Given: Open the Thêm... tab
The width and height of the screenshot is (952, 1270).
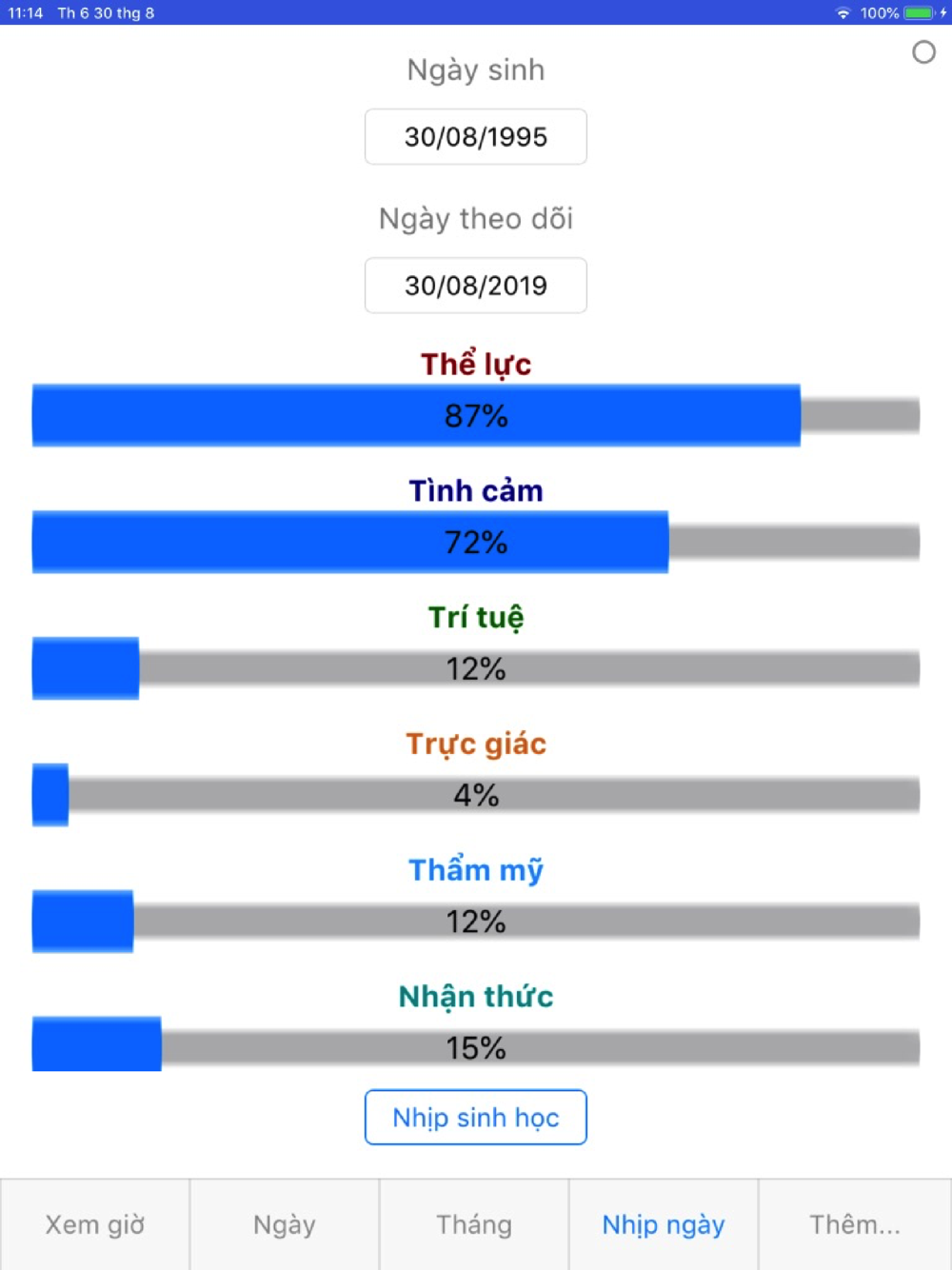Looking at the screenshot, I should [x=855, y=1224].
